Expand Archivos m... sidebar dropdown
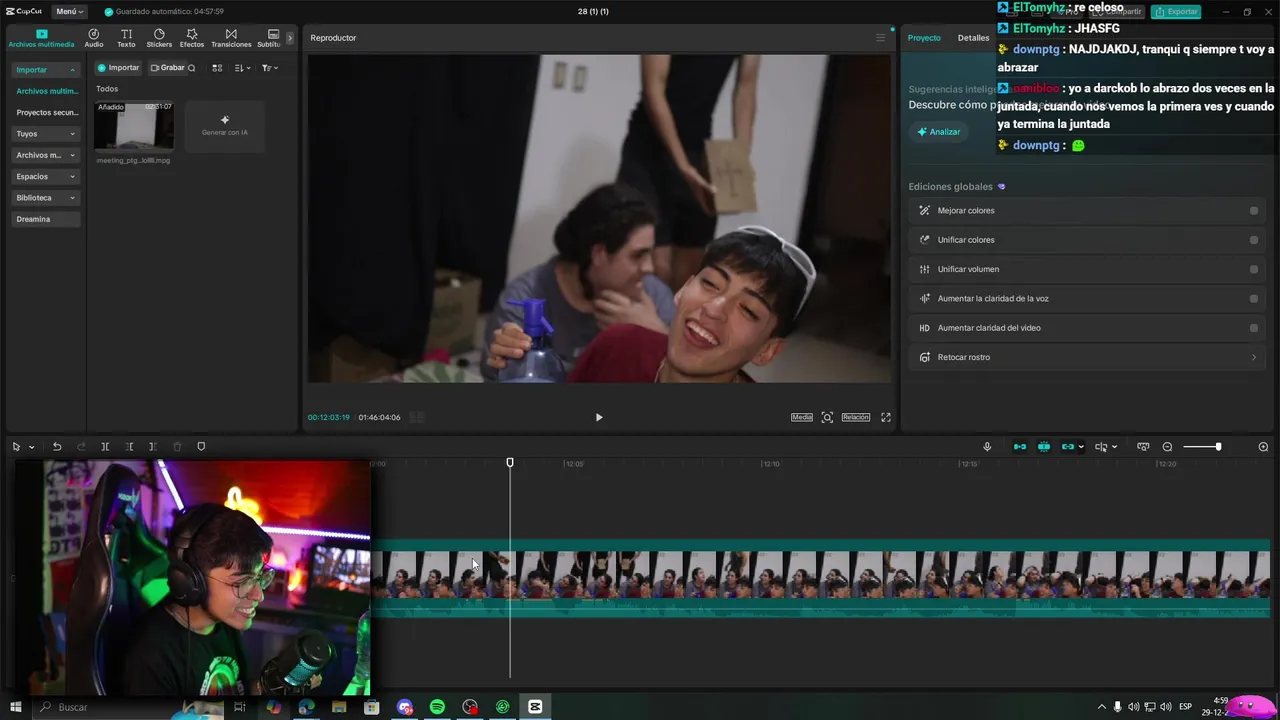Image resolution: width=1280 pixels, height=720 pixels. point(46,155)
